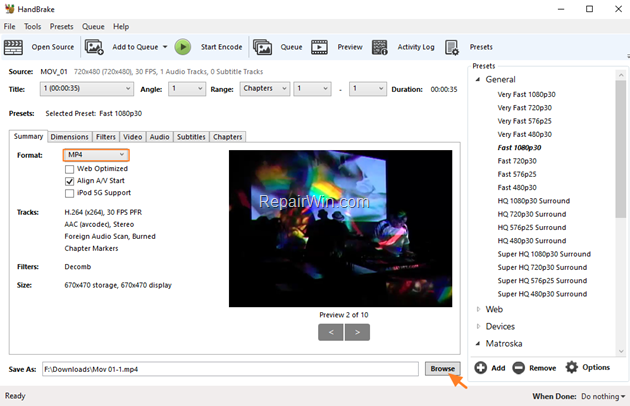Collapse the General presets group
The height and width of the screenshot is (406, 630).
click(478, 80)
